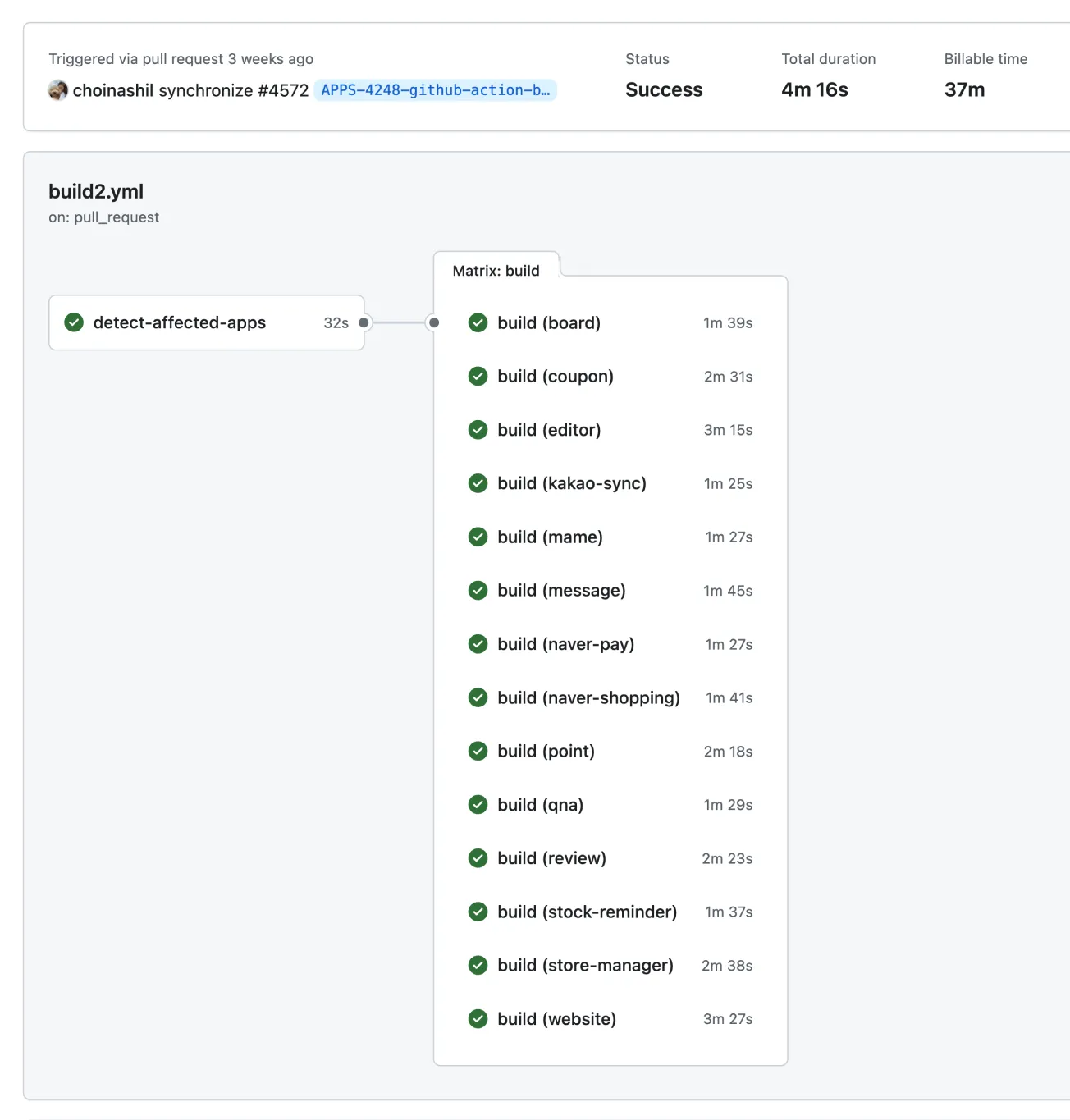
Task: Open the detect-affected-apps job
Action: tap(180, 322)
